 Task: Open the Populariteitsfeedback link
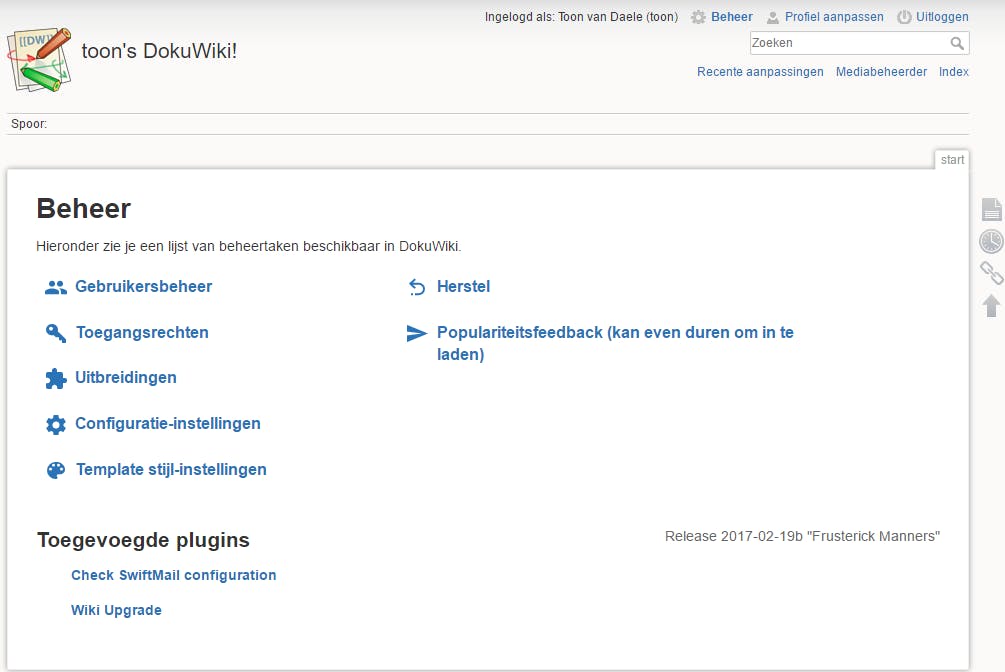click(615, 343)
